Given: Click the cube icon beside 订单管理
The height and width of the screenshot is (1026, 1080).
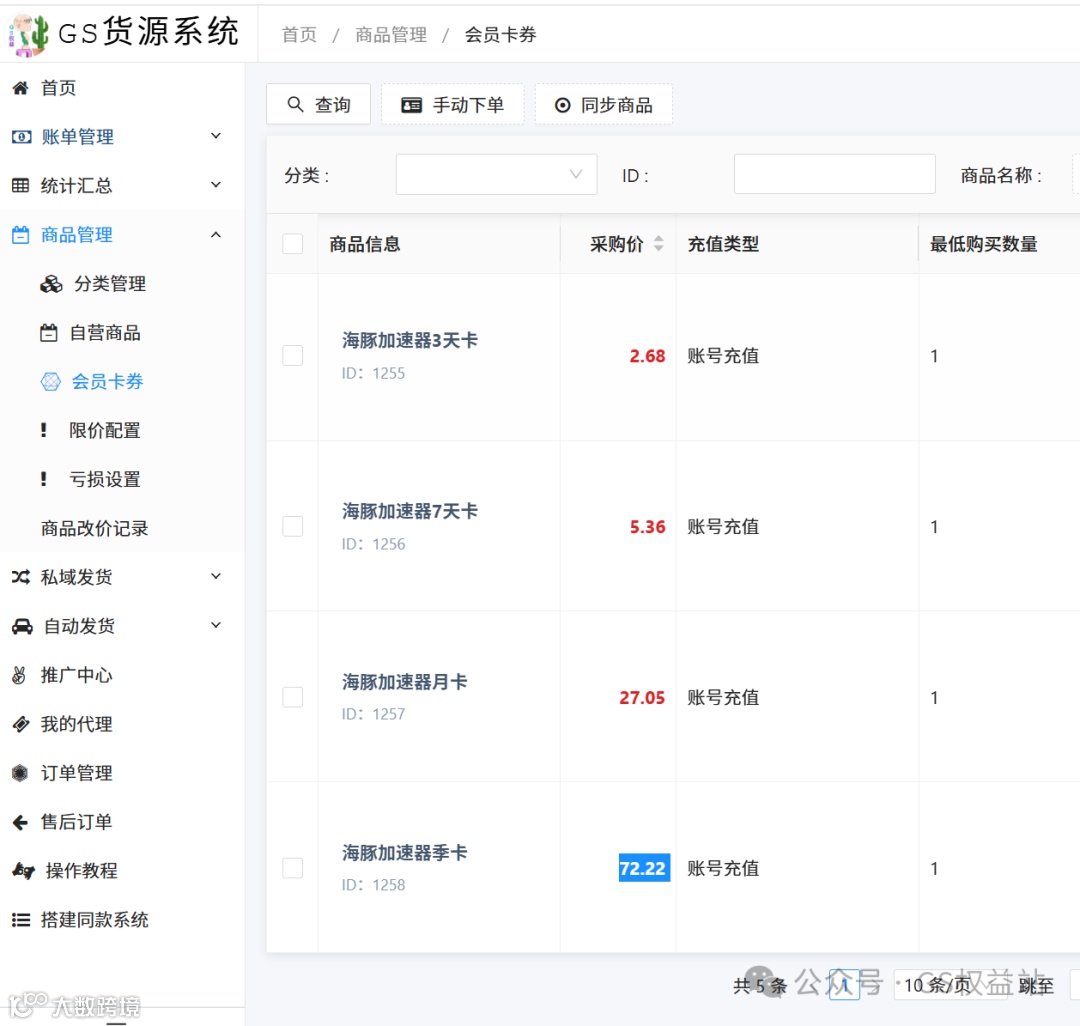Looking at the screenshot, I should (x=20, y=773).
